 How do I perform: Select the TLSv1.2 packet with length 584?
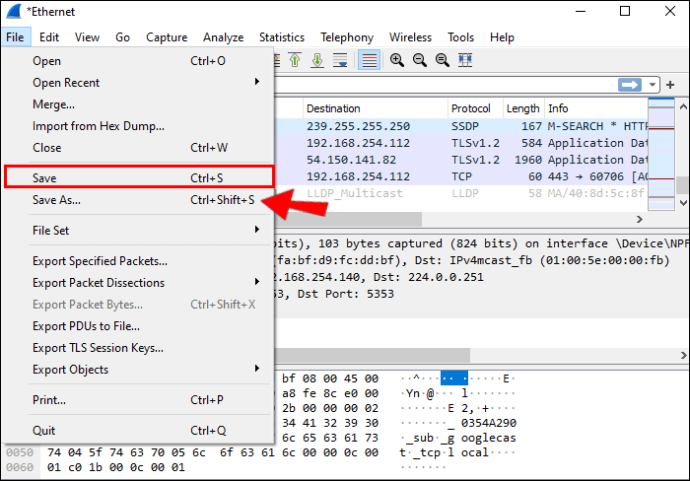coord(461,143)
